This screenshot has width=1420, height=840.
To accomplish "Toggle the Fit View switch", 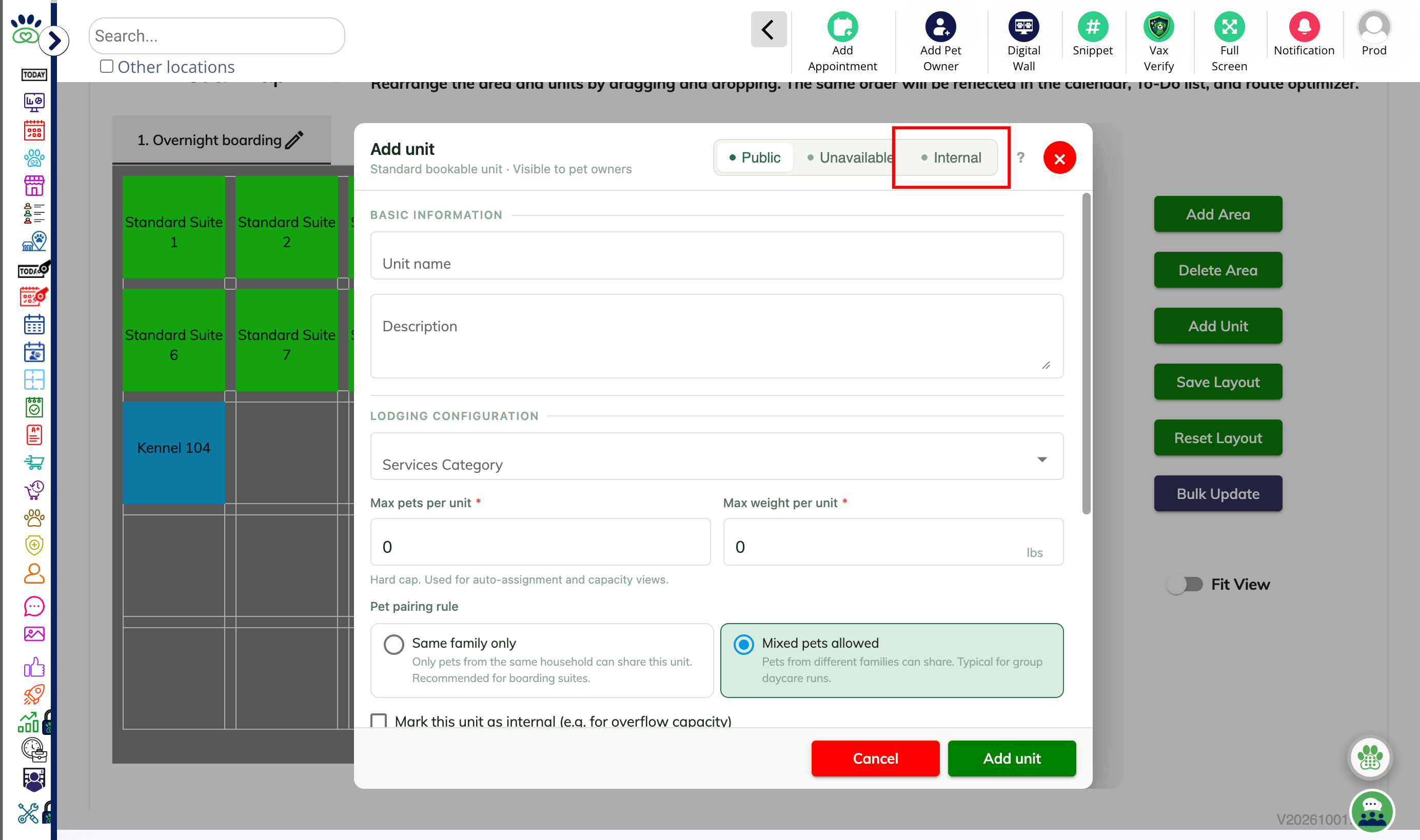I will tap(1184, 584).
